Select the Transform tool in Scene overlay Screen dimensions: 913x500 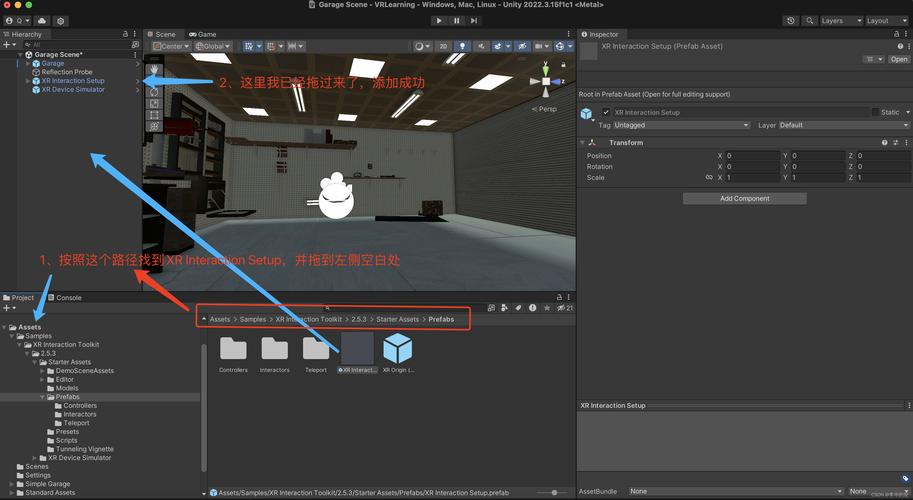click(154, 126)
